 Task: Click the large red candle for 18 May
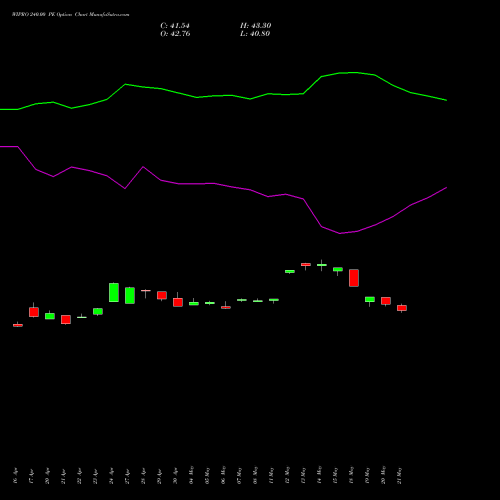tap(354, 278)
